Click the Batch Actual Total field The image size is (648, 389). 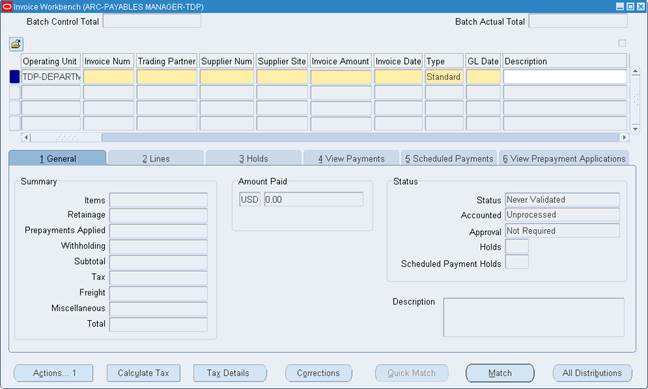click(x=578, y=21)
